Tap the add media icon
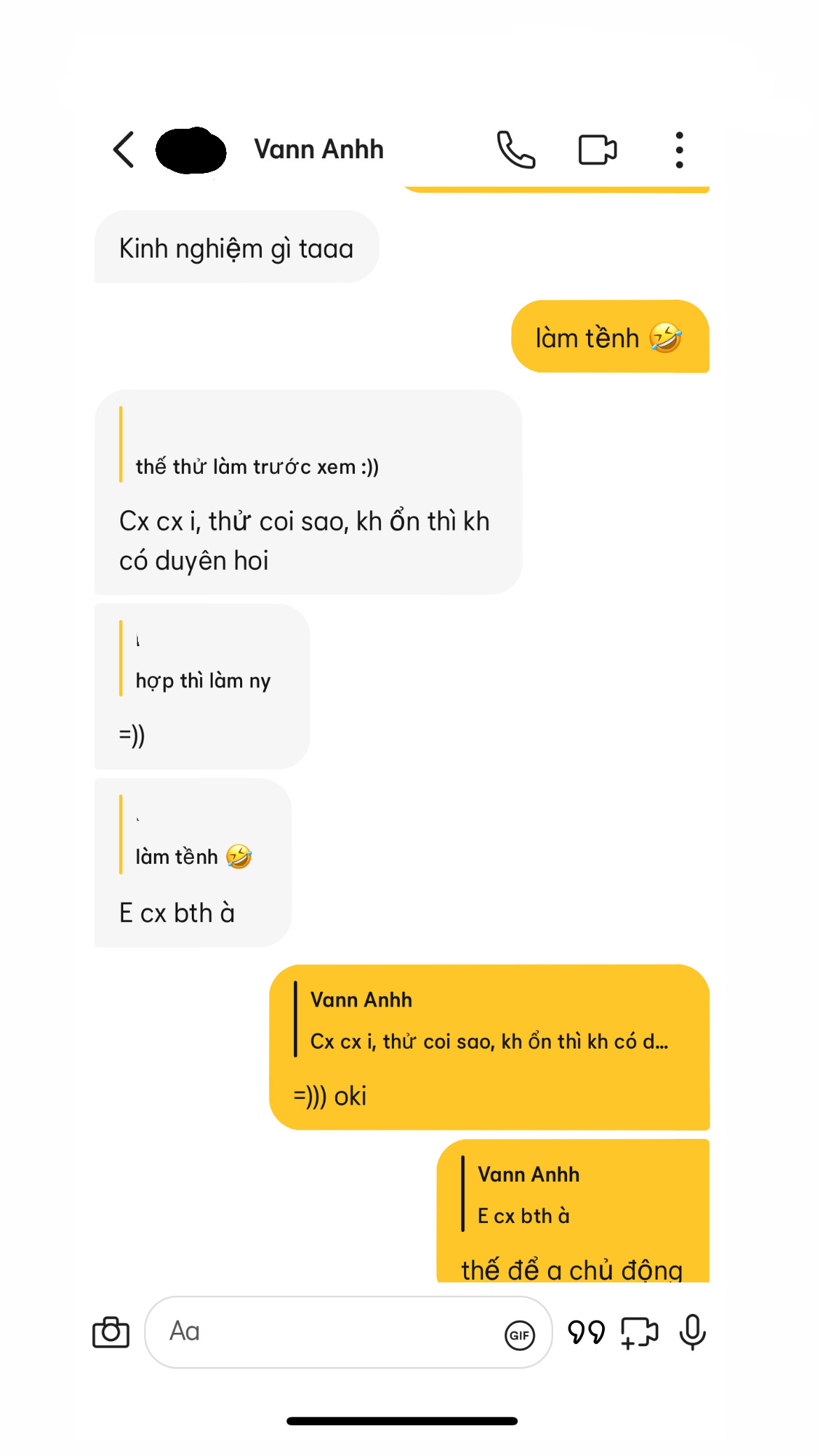 coord(639,1331)
